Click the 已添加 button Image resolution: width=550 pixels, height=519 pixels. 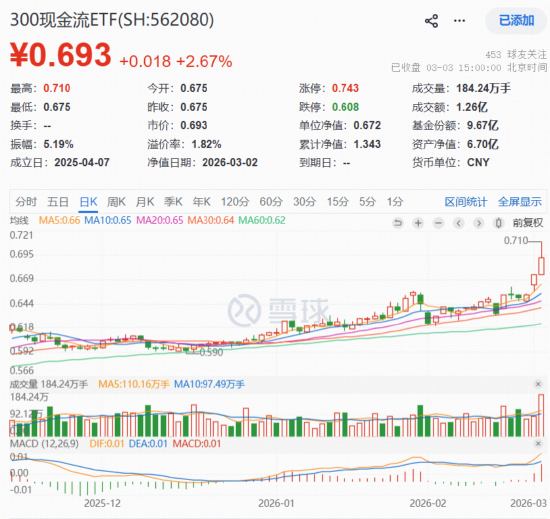pos(516,21)
